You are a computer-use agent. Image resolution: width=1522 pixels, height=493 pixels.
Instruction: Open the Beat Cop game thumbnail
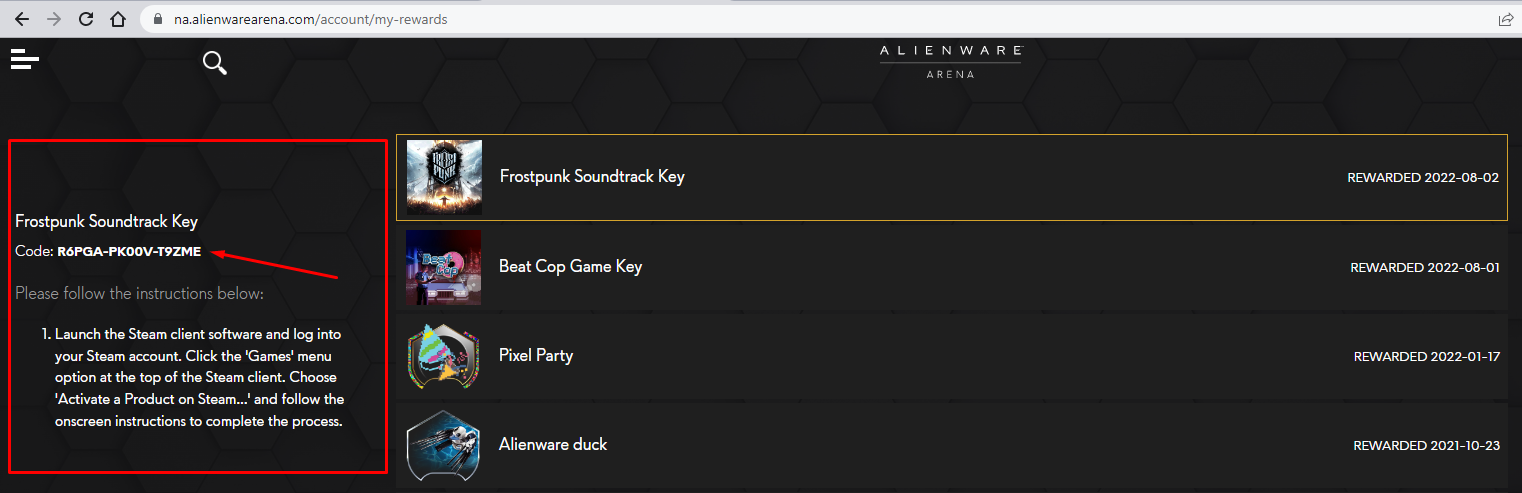click(x=443, y=267)
